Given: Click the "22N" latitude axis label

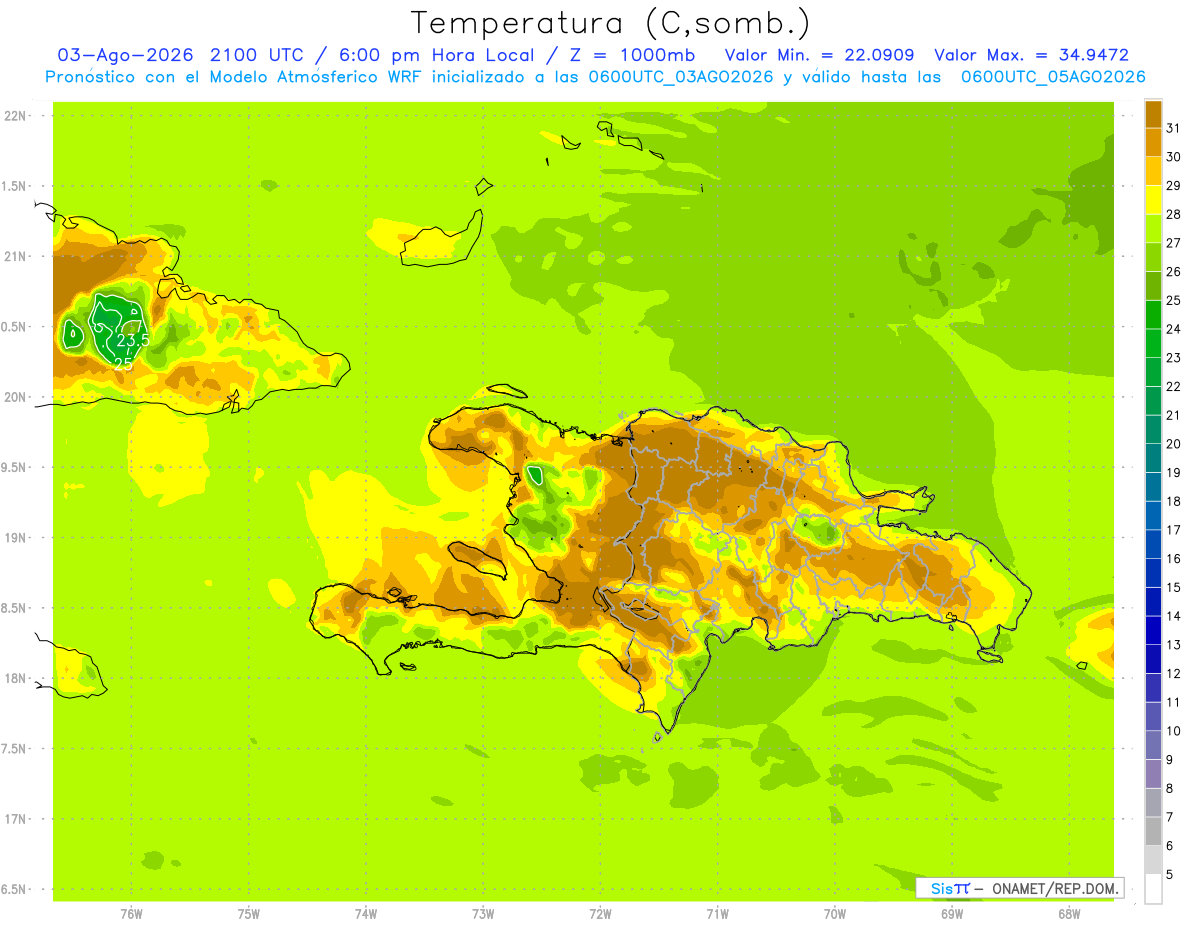Looking at the screenshot, I should click(x=15, y=116).
